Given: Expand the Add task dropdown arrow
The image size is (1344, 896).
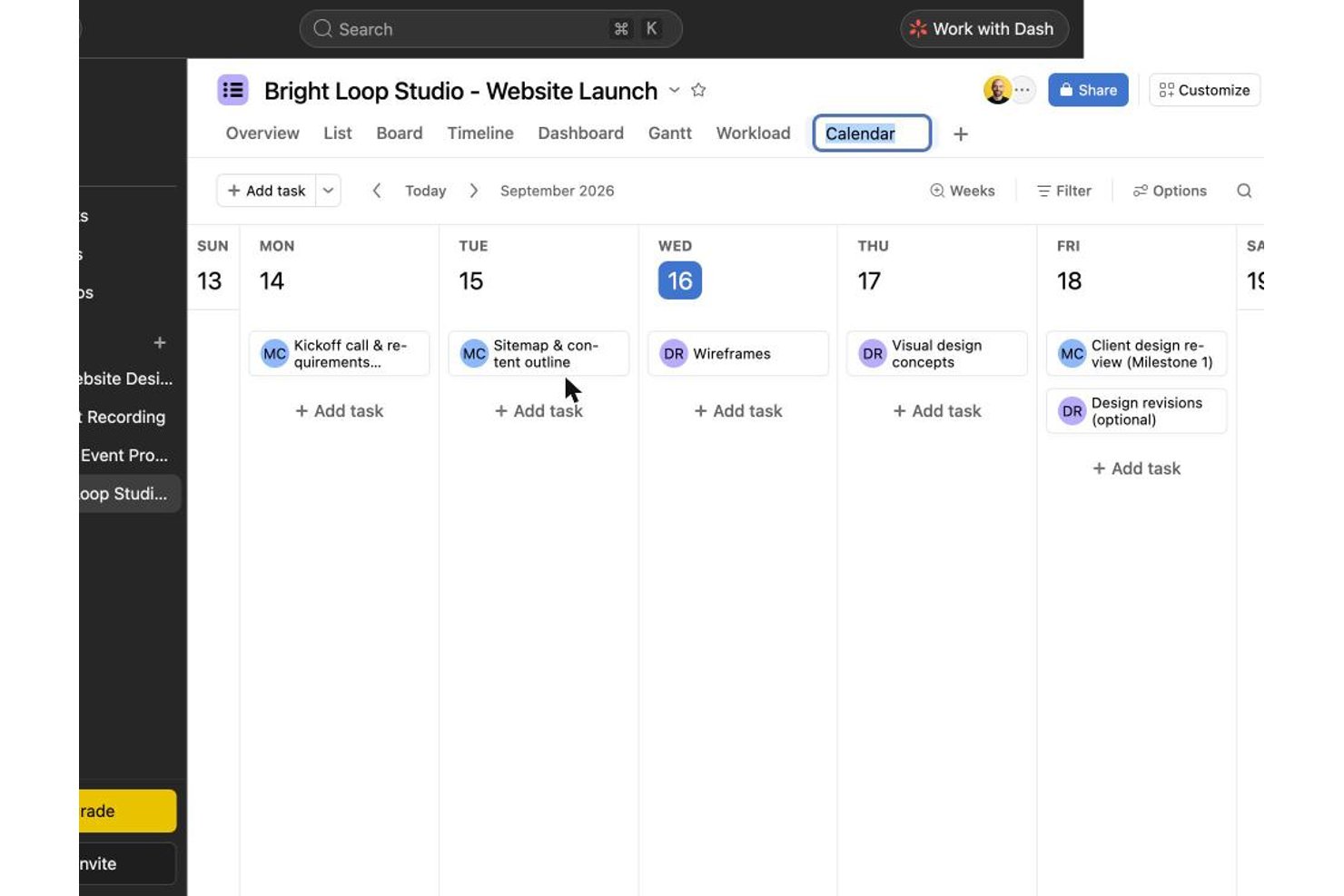Looking at the screenshot, I should point(329,191).
